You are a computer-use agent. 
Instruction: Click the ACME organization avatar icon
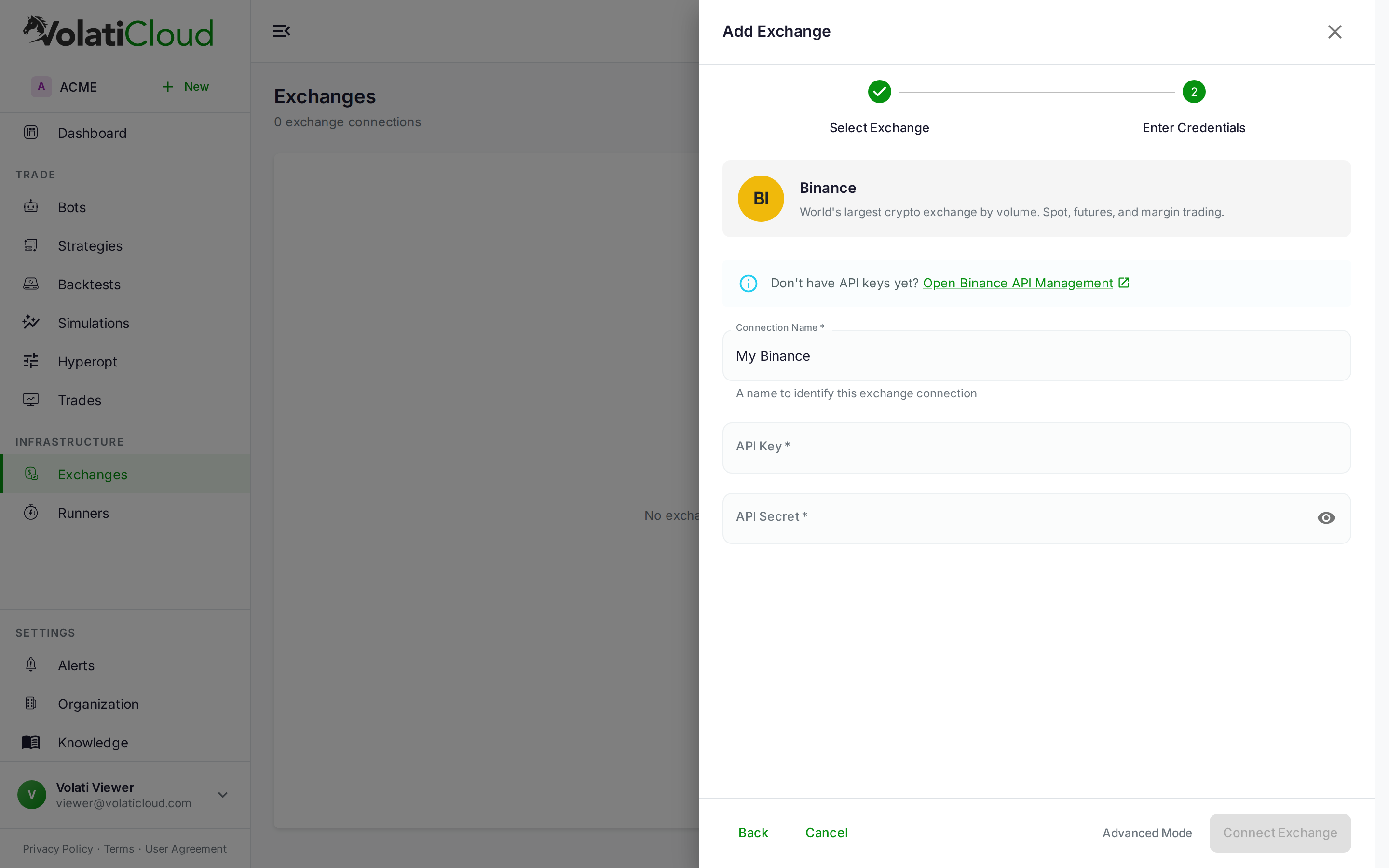click(41, 87)
